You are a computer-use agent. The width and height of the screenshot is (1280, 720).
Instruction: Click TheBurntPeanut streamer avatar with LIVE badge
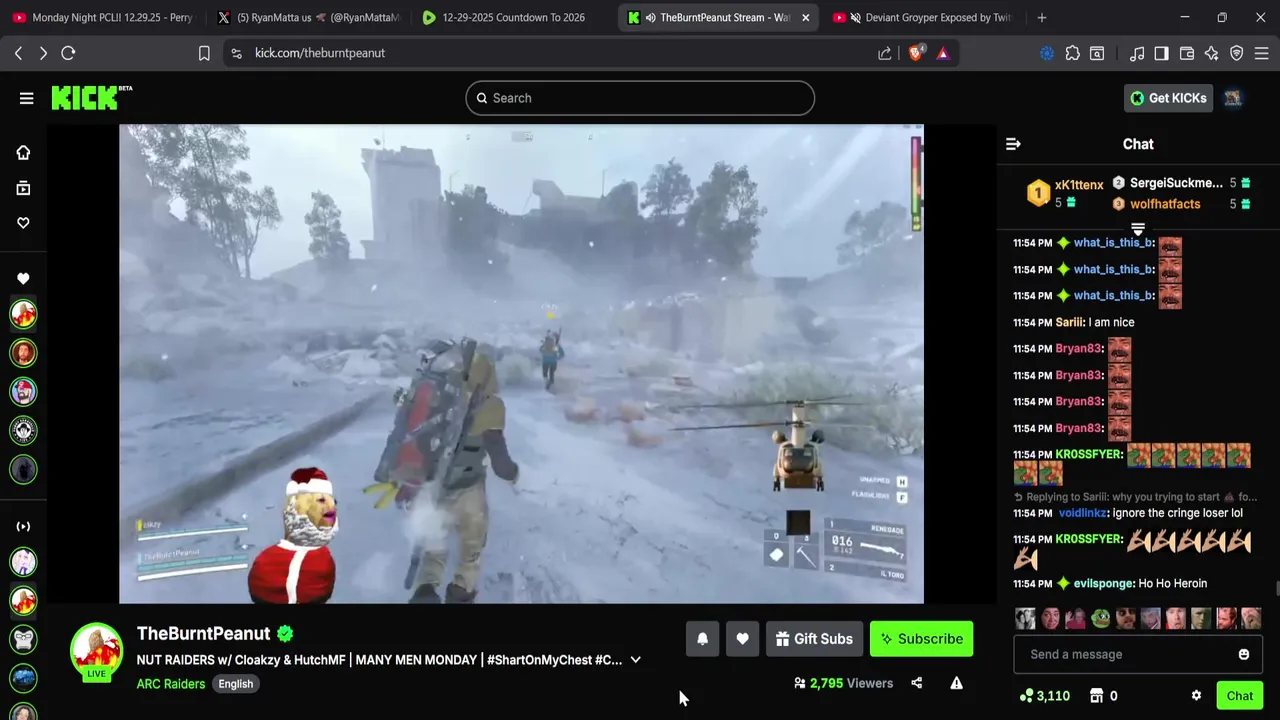(96, 651)
